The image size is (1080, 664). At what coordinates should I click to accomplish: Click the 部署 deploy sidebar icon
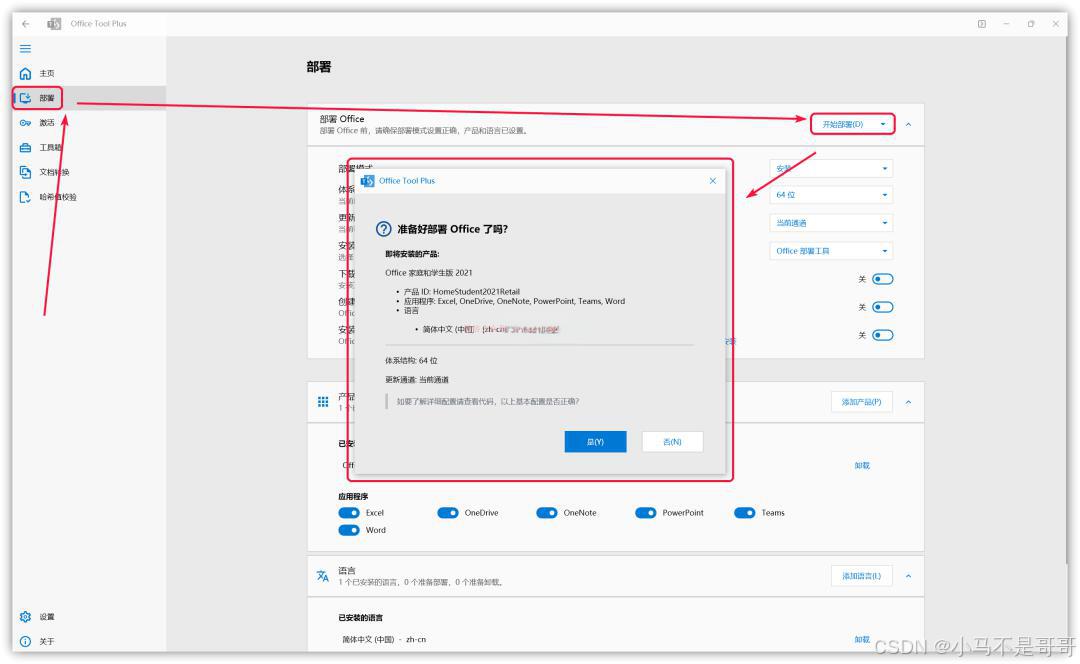25,98
